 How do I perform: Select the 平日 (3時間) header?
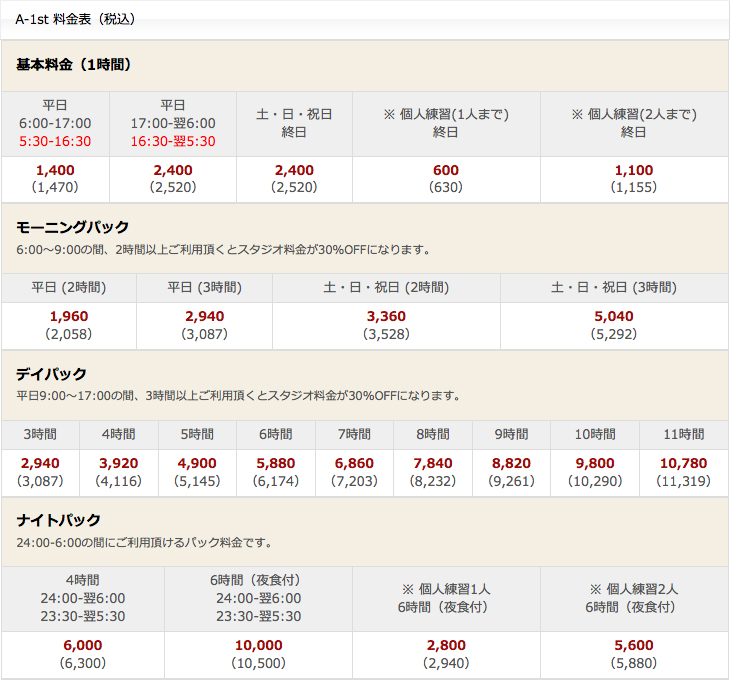[204, 288]
